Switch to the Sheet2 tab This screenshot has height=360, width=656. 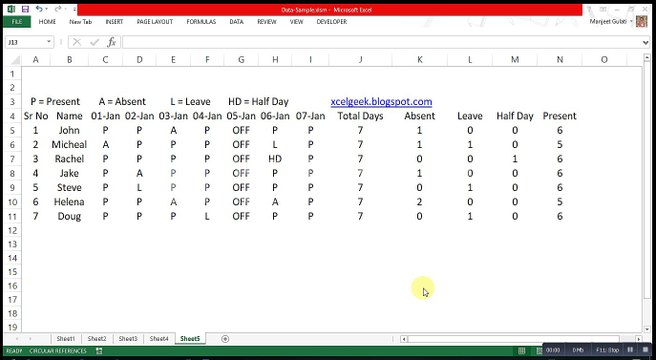97,339
